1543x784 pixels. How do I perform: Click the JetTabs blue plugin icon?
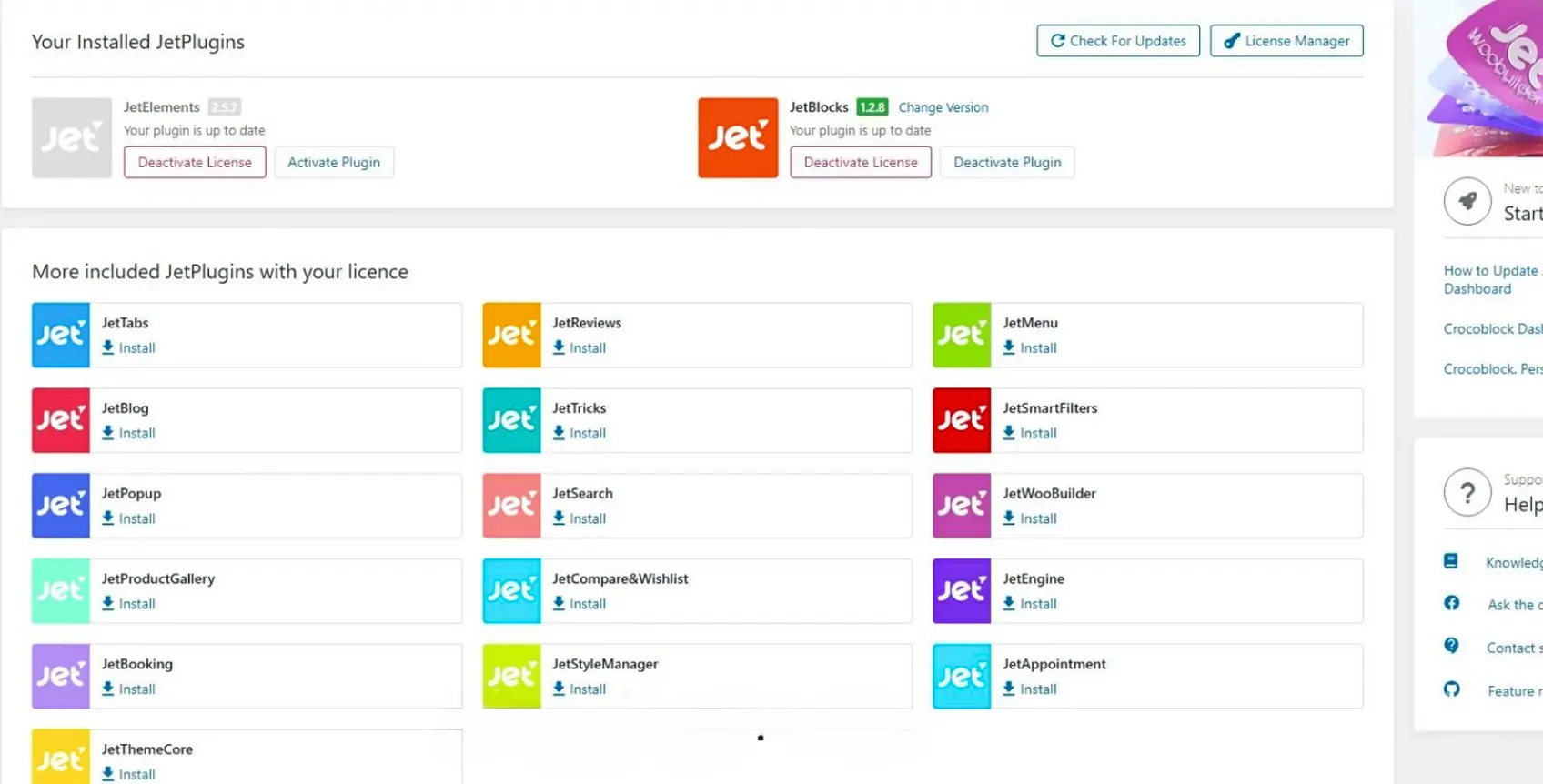click(x=61, y=335)
